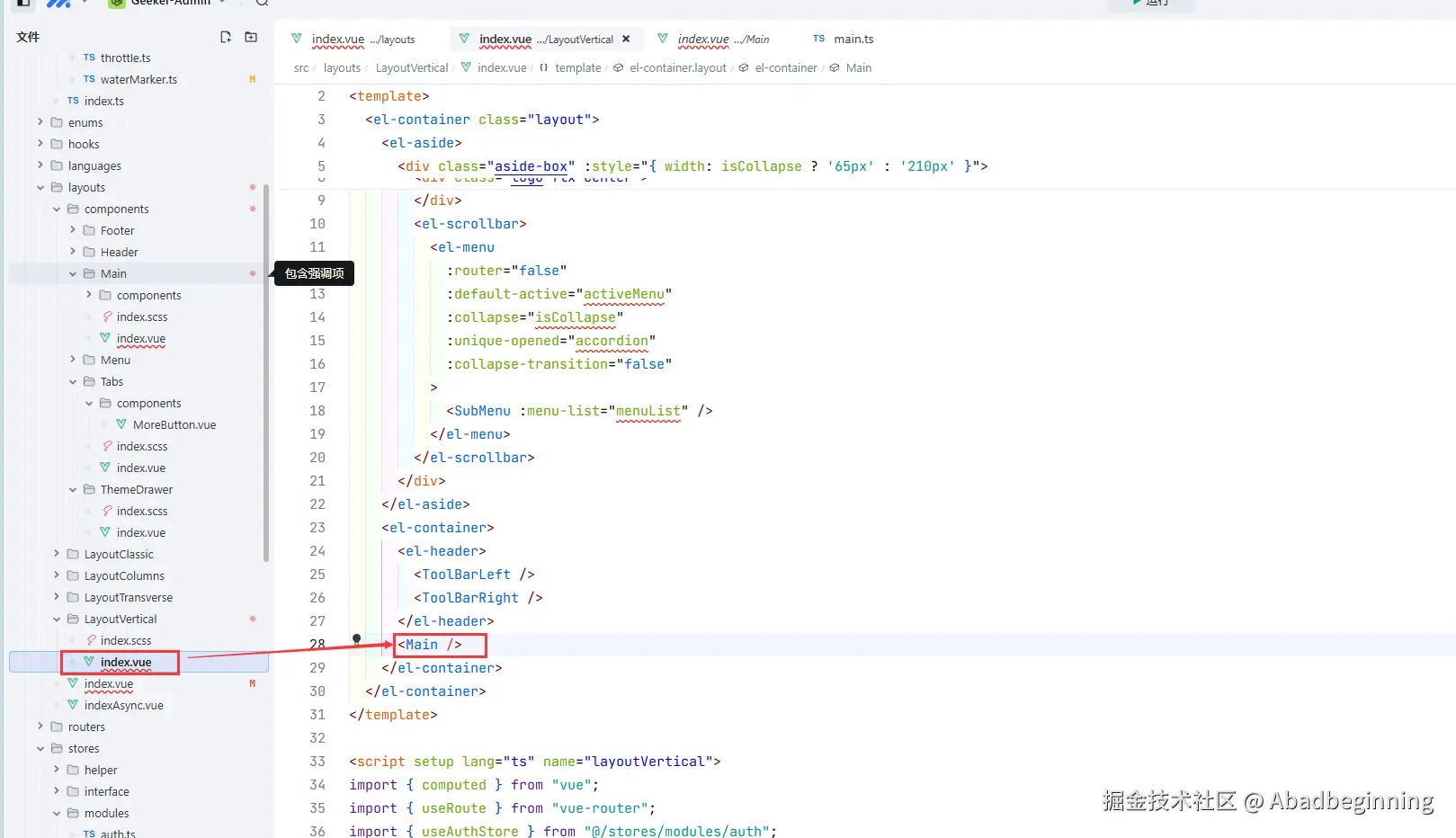The height and width of the screenshot is (838, 1456).
Task: Collapse the Tabs folder chevron
Action: pyautogui.click(x=73, y=381)
